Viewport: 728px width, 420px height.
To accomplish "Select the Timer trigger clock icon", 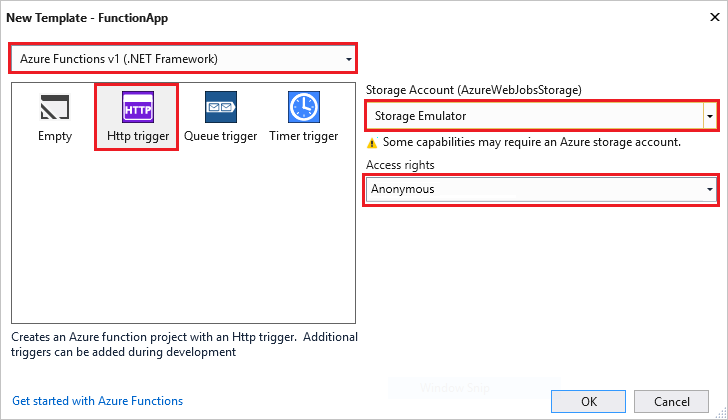I will point(304,107).
